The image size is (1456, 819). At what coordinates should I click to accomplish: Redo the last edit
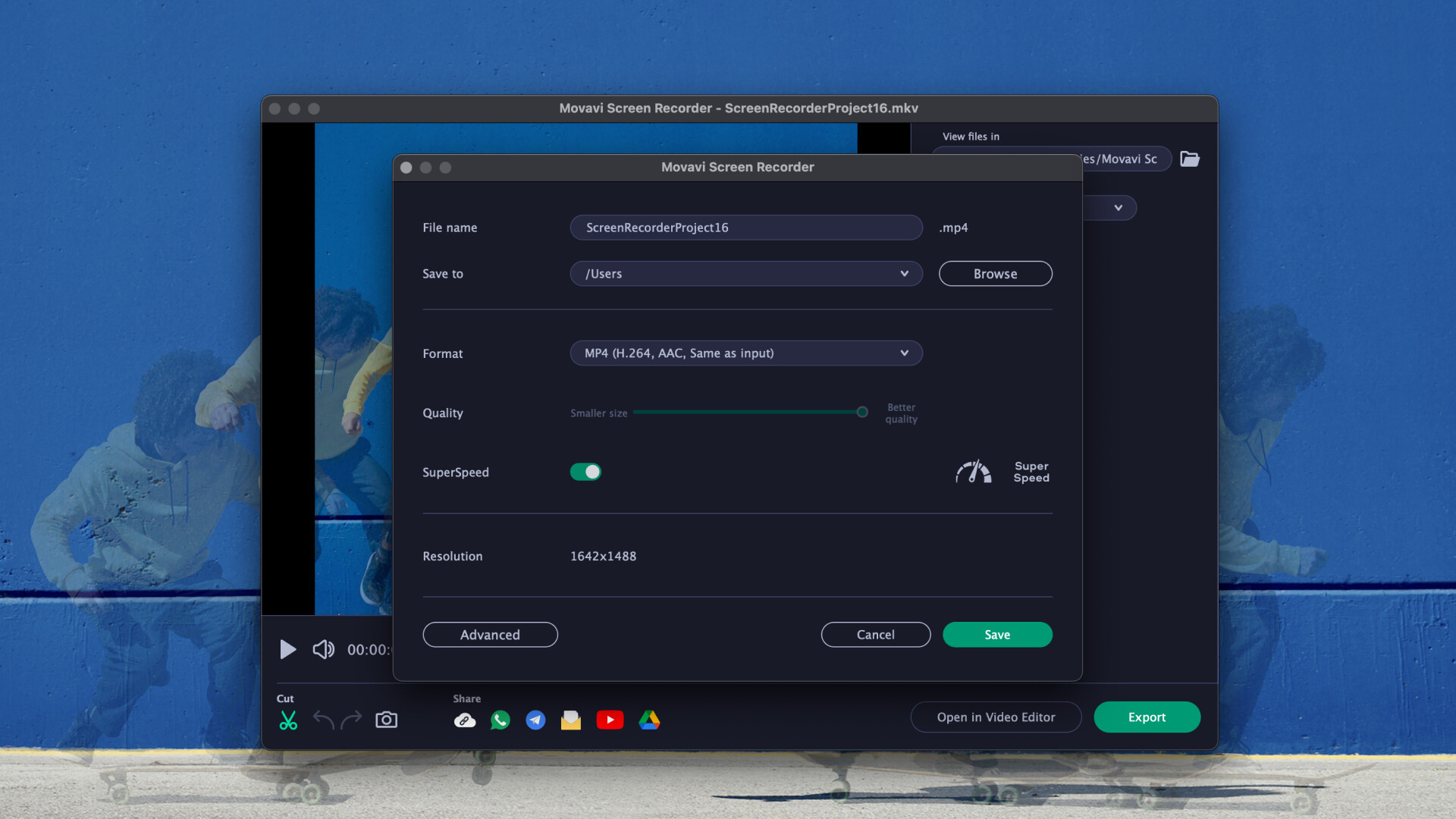(x=352, y=720)
